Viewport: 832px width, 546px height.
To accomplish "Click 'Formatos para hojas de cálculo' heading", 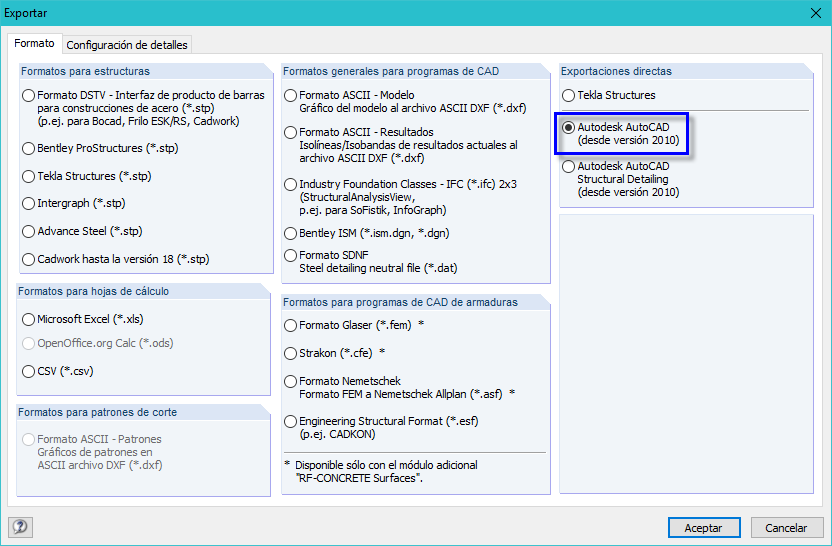I will pos(93,291).
